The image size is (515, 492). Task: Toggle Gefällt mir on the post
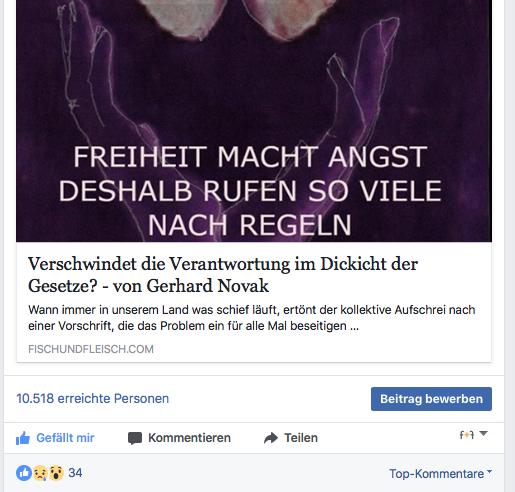point(55,438)
